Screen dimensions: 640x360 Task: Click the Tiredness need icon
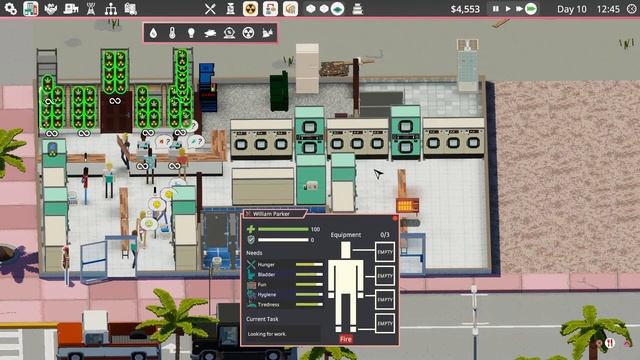[251, 304]
